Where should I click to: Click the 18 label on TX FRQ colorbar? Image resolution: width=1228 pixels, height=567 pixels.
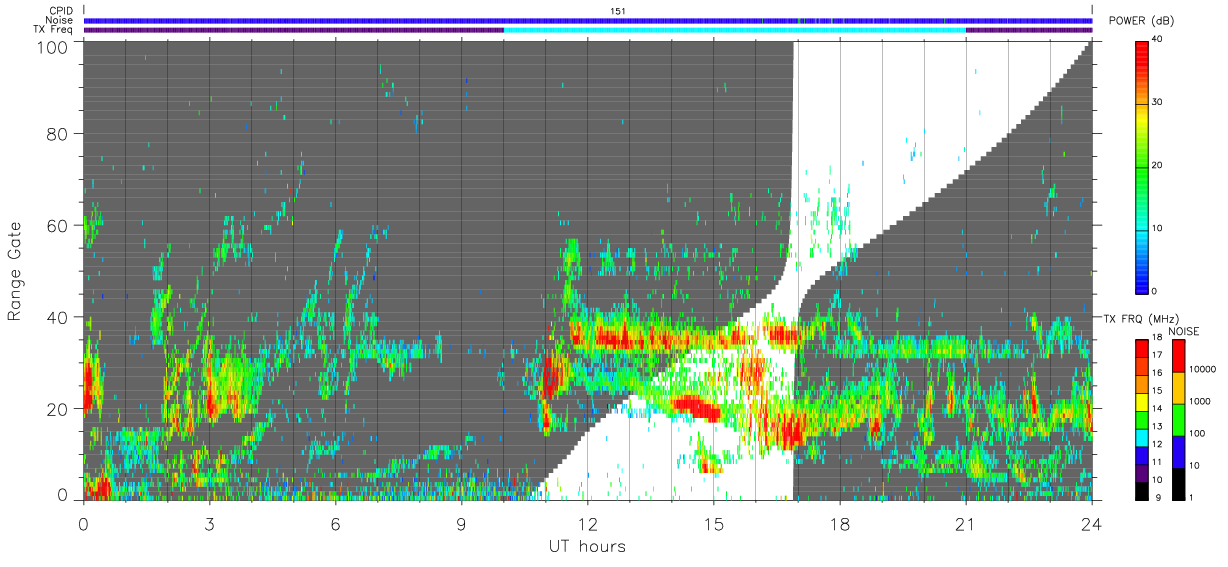point(1157,339)
